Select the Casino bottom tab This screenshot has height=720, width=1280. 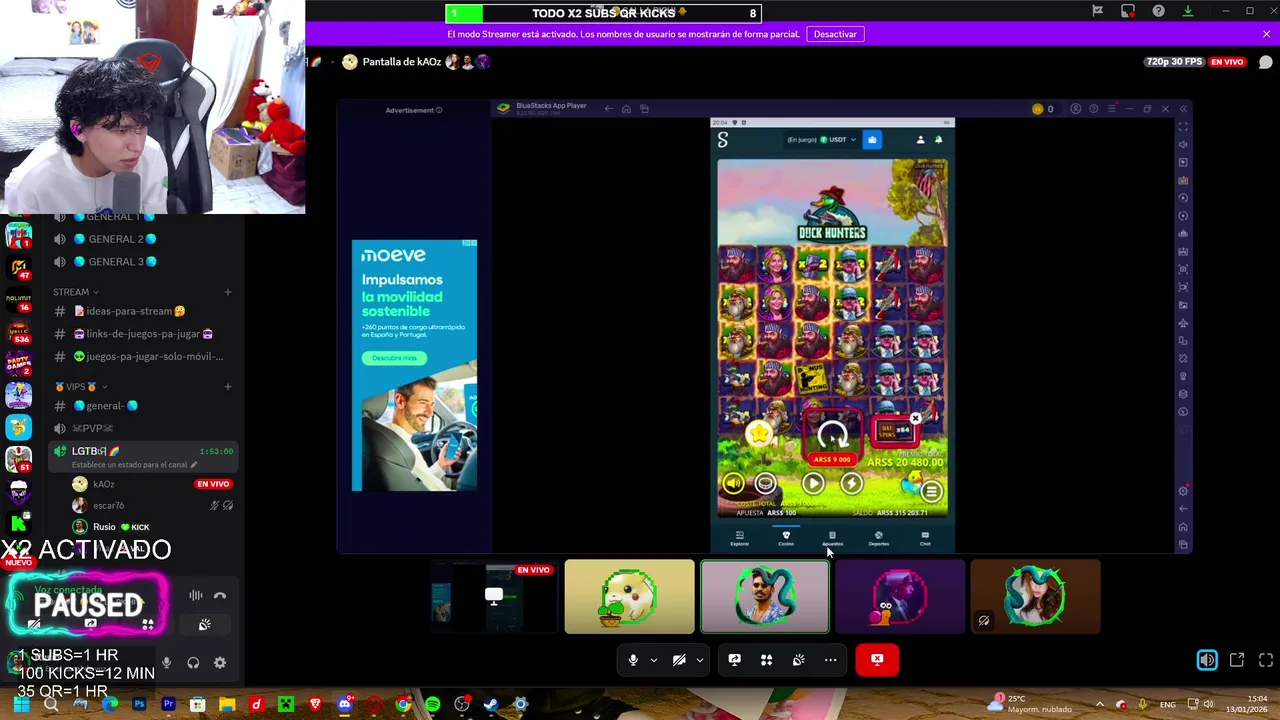(786, 538)
